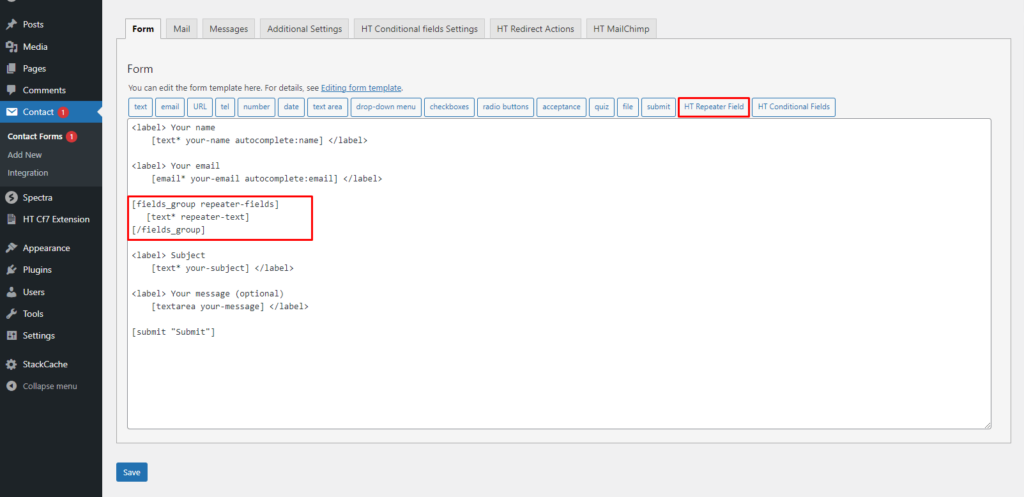Click the Pages icon in sidebar
The image size is (1024, 497).
click(x=11, y=68)
